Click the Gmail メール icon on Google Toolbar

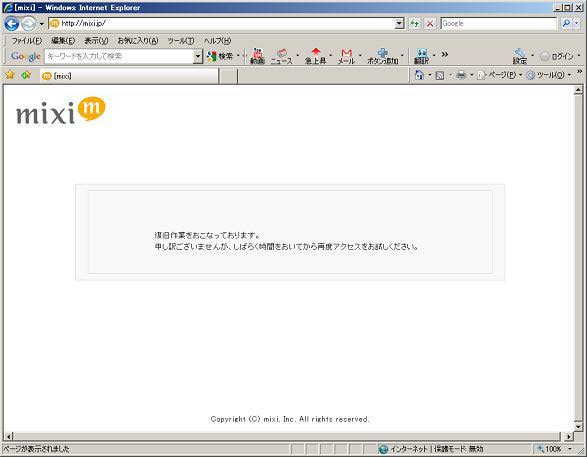click(x=347, y=56)
